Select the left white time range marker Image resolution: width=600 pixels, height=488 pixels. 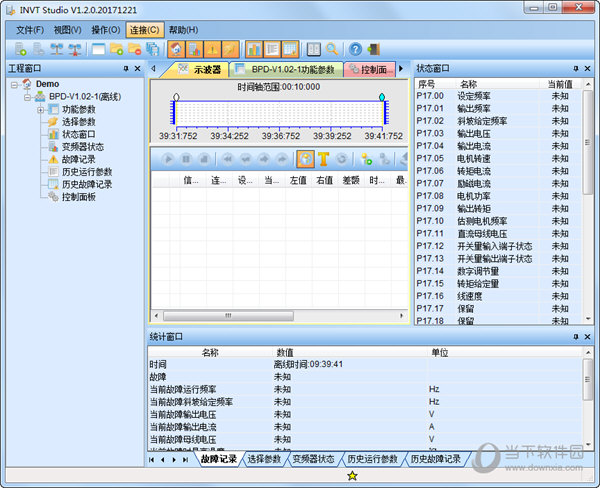tap(176, 97)
